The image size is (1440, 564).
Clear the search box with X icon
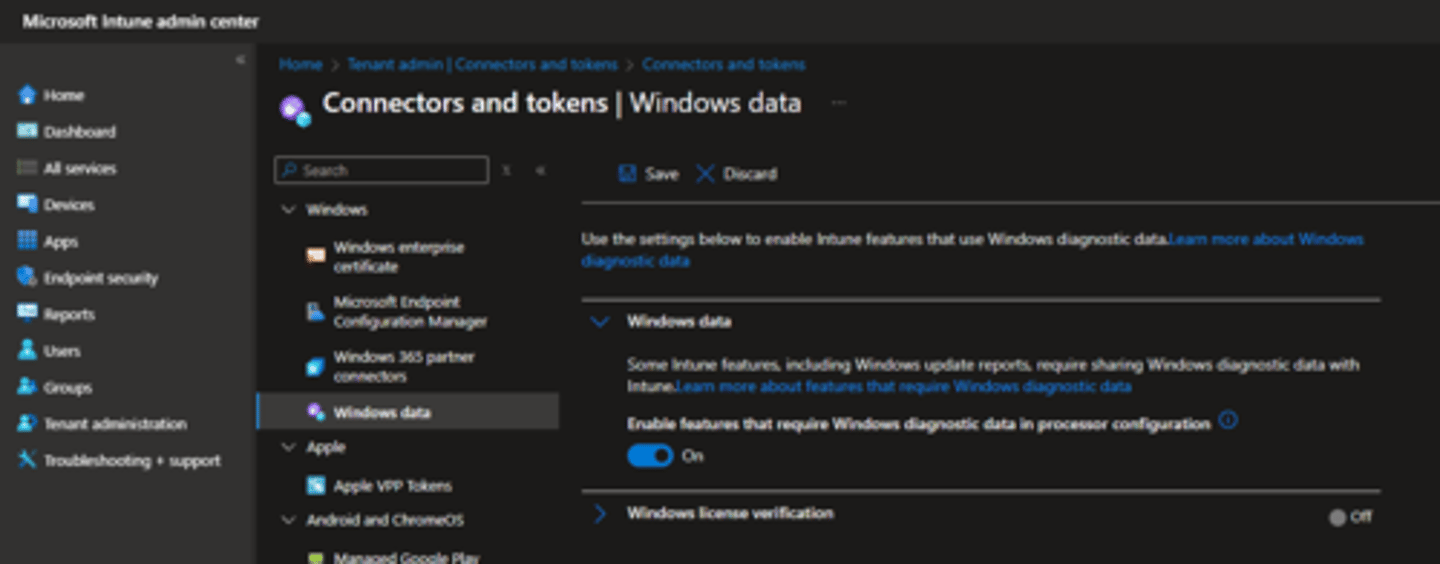[506, 171]
